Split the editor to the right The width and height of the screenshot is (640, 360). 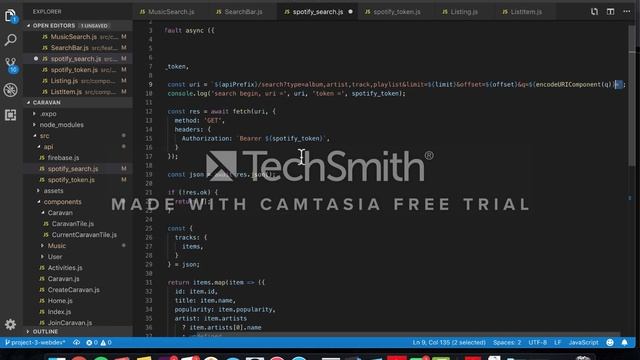610,12
